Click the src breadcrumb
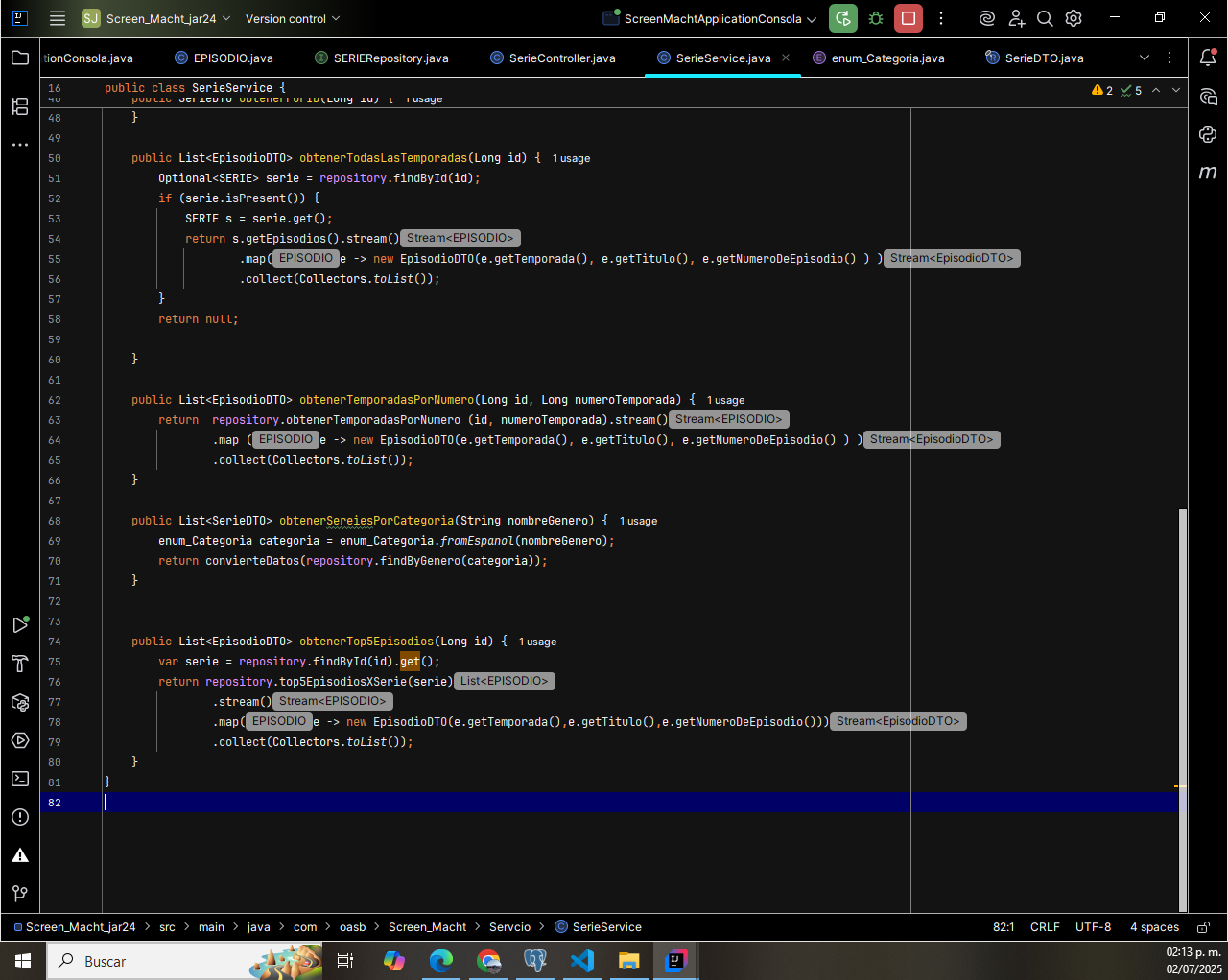Image resolution: width=1228 pixels, height=980 pixels. (167, 927)
